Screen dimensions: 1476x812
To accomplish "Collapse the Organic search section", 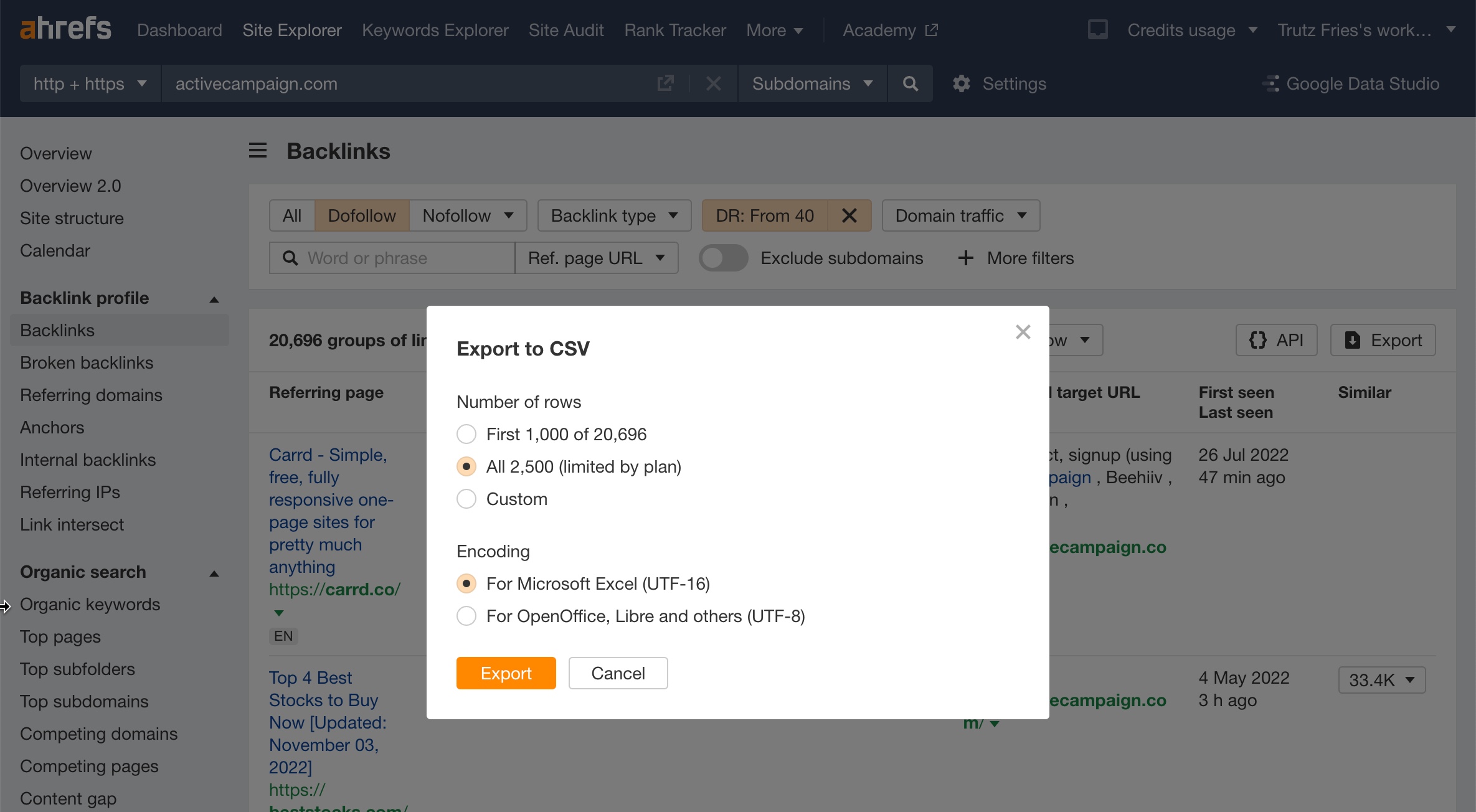I will pyautogui.click(x=214, y=573).
